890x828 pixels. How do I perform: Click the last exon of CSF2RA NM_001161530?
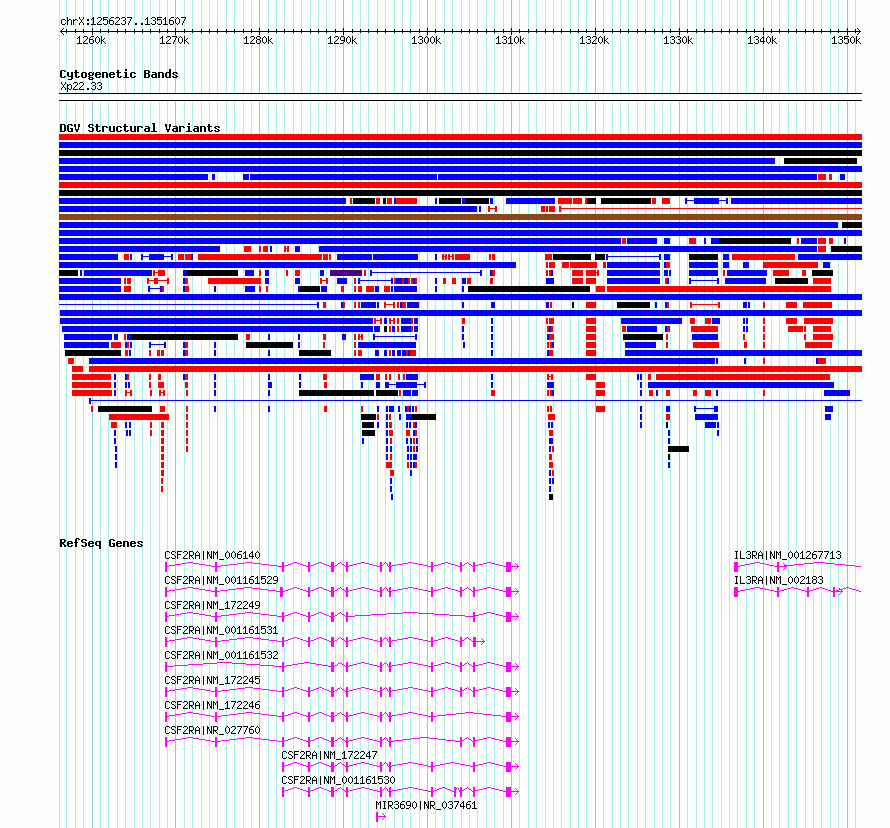point(509,791)
